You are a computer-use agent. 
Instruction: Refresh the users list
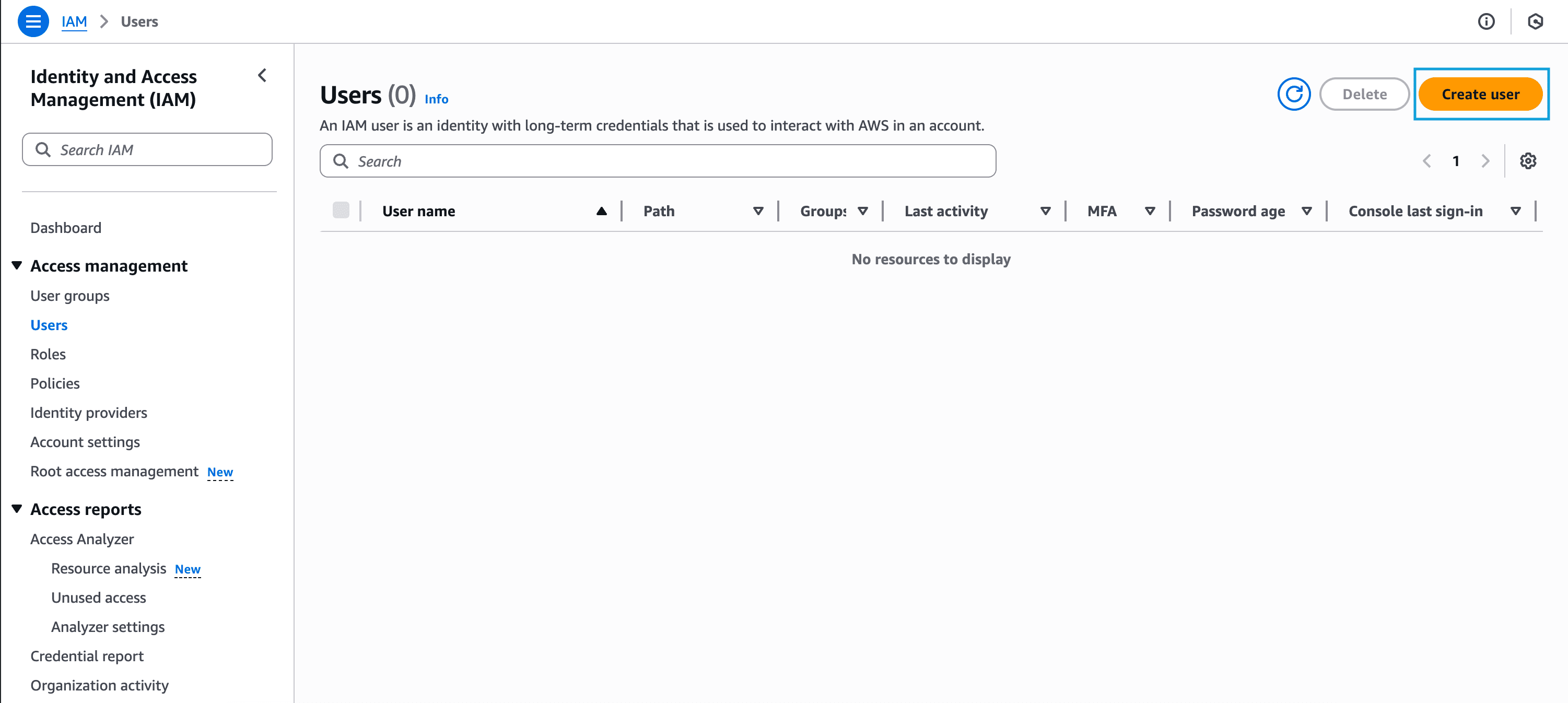pyautogui.click(x=1293, y=95)
